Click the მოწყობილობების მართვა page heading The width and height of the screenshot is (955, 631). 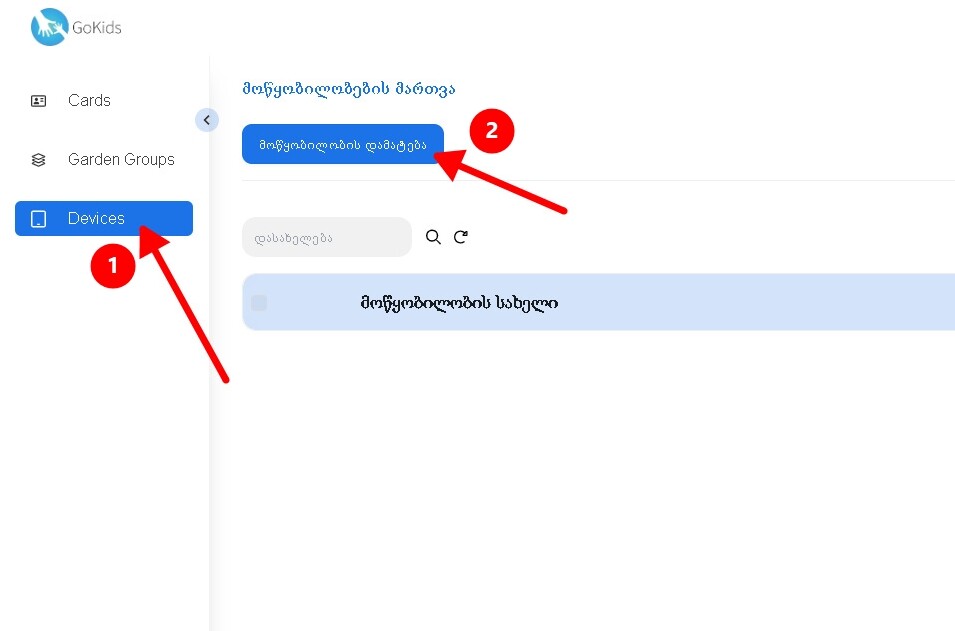pos(349,89)
